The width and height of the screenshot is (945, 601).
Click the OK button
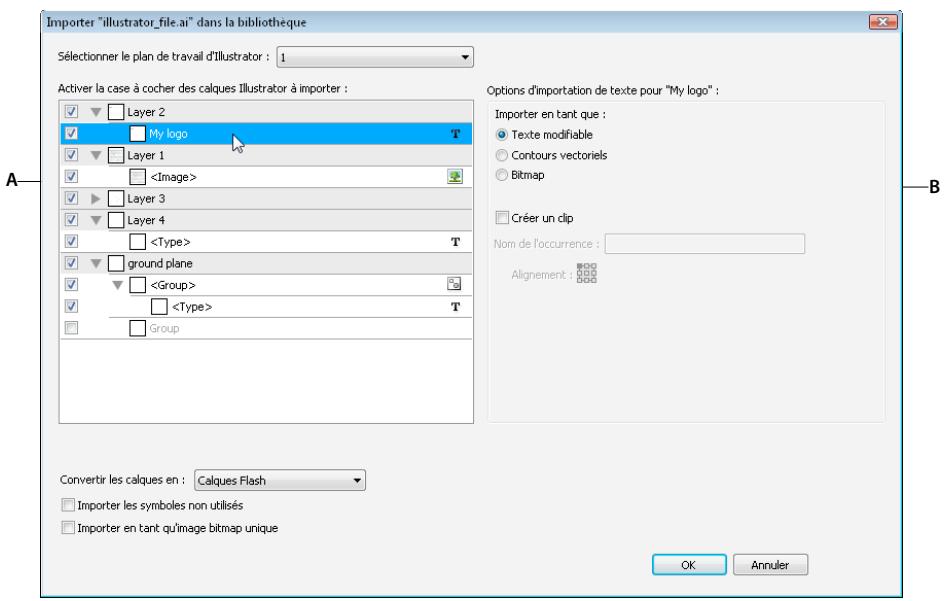tap(688, 565)
